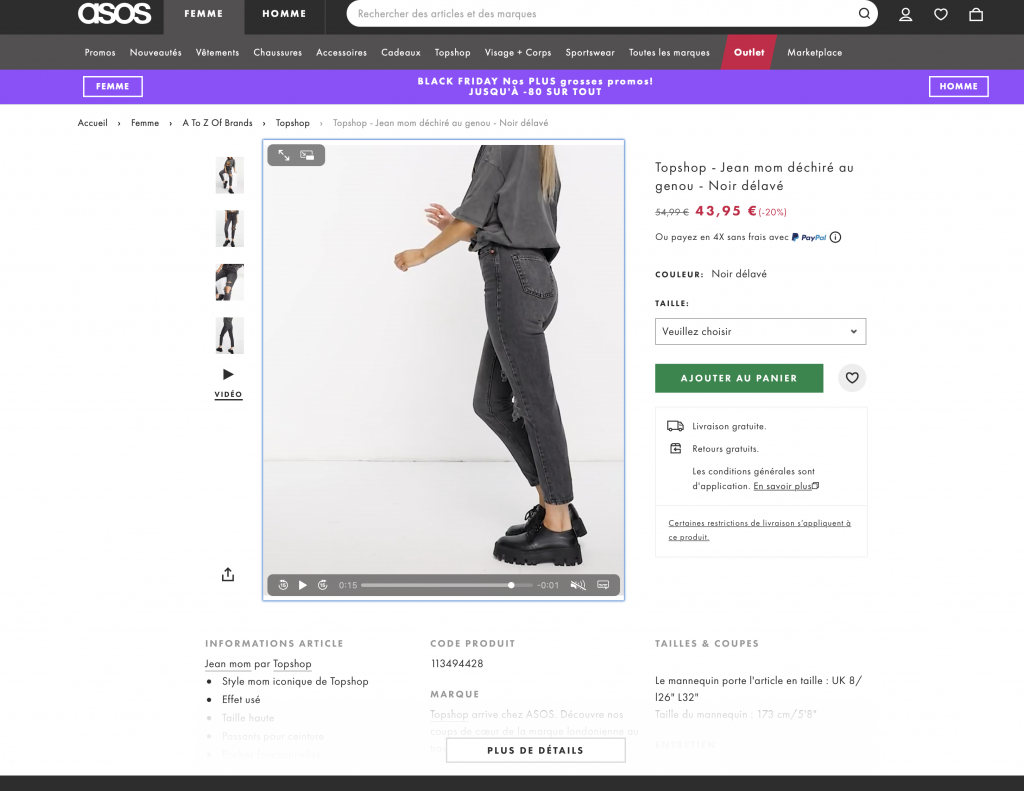Click the share icon below thumbnails
Screen dimensions: 1024x791
point(228,574)
